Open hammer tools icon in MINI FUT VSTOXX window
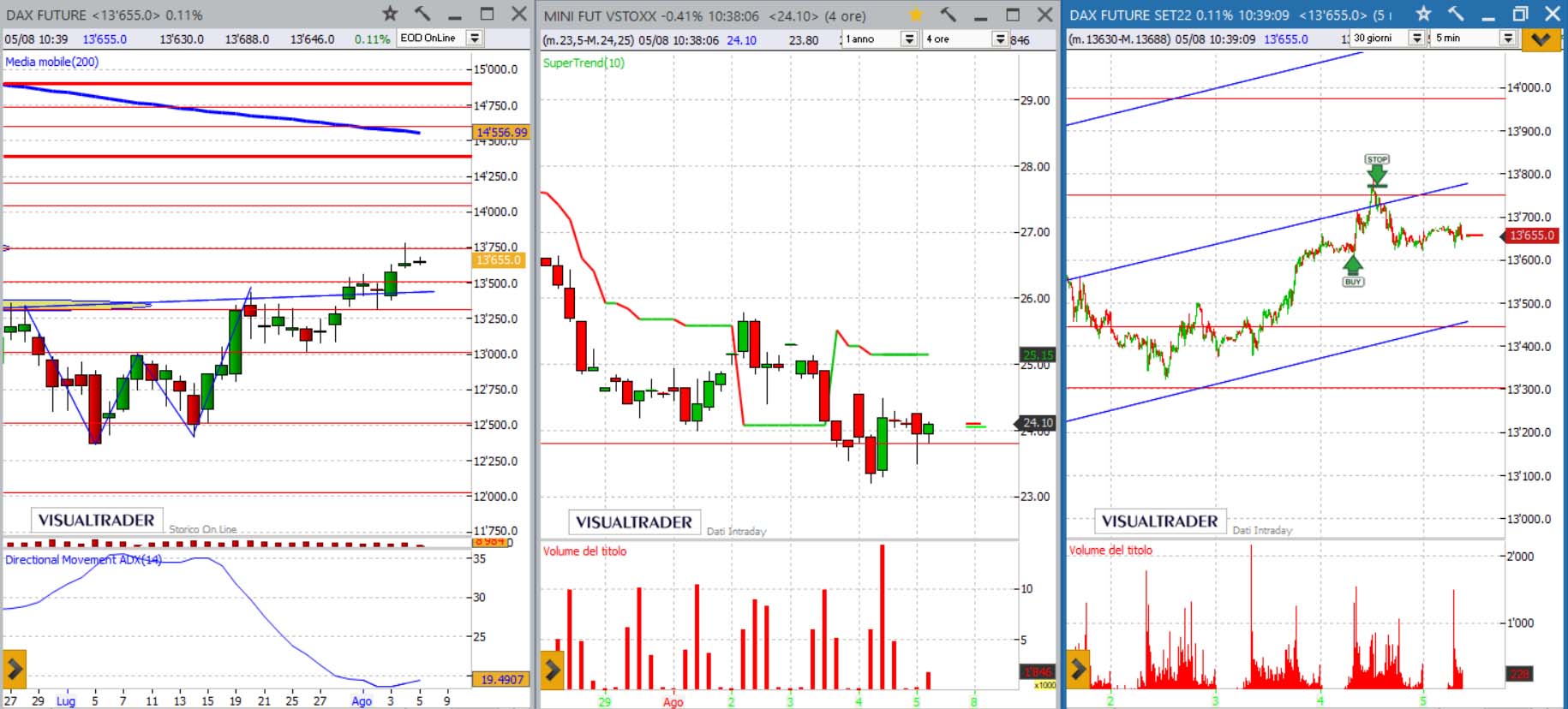This screenshot has height=709, width=1568. coord(948,15)
